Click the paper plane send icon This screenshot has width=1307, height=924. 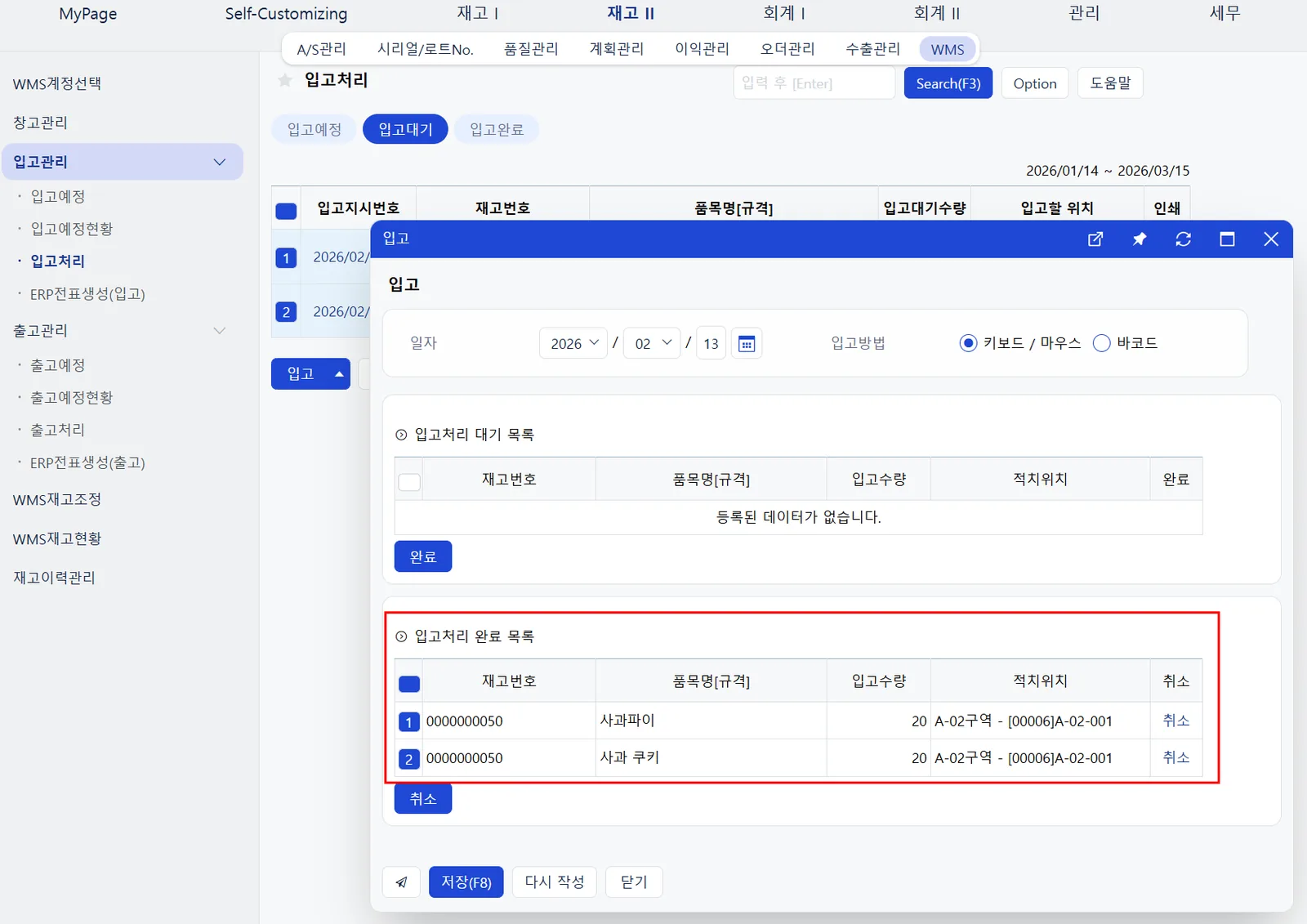tap(401, 882)
